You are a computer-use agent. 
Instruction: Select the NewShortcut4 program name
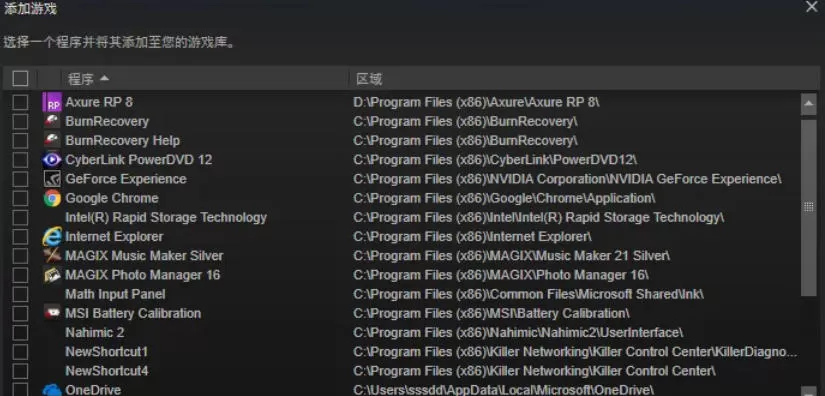(x=107, y=371)
